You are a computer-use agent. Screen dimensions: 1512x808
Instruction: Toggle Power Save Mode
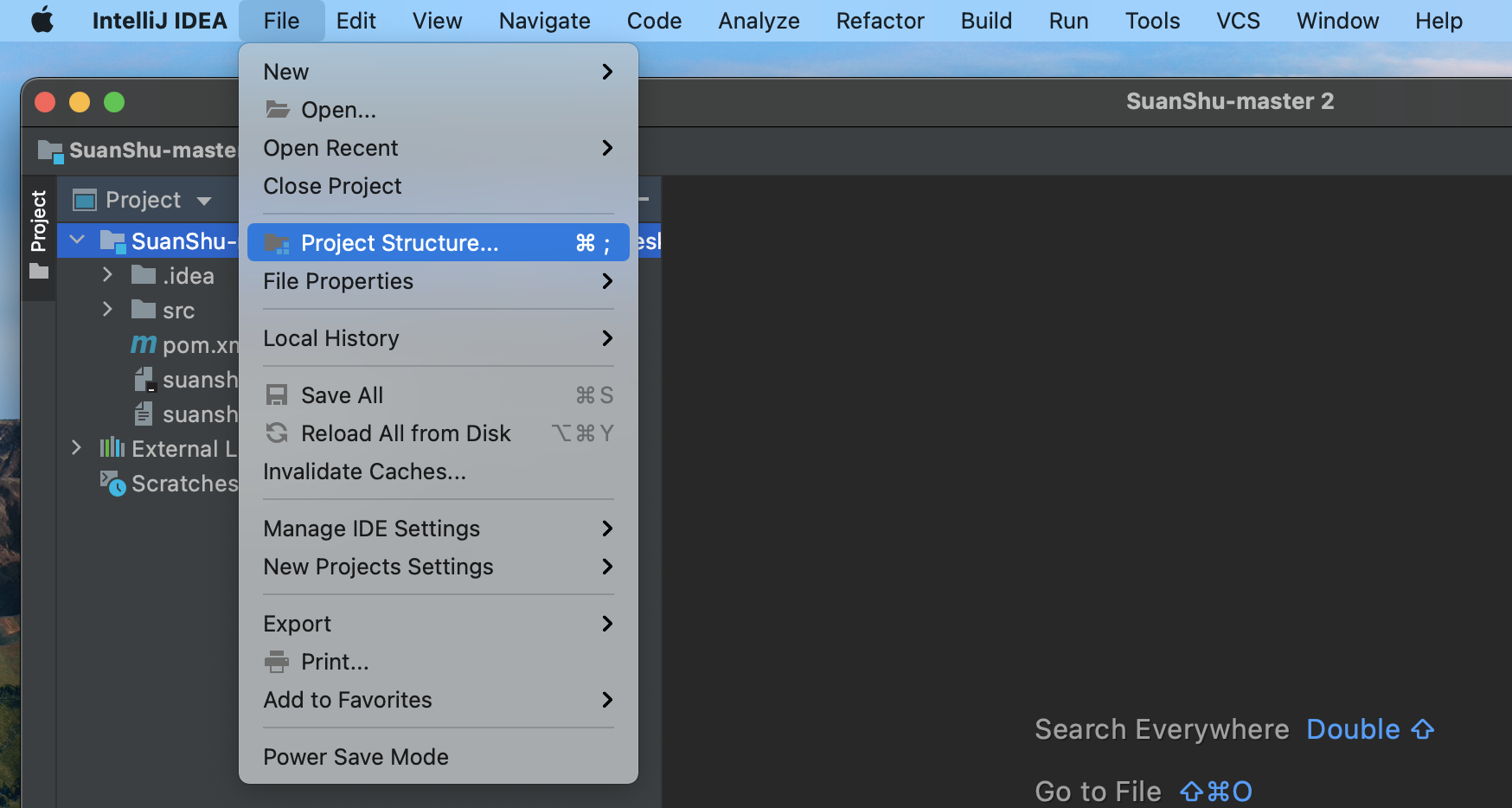coord(438,757)
